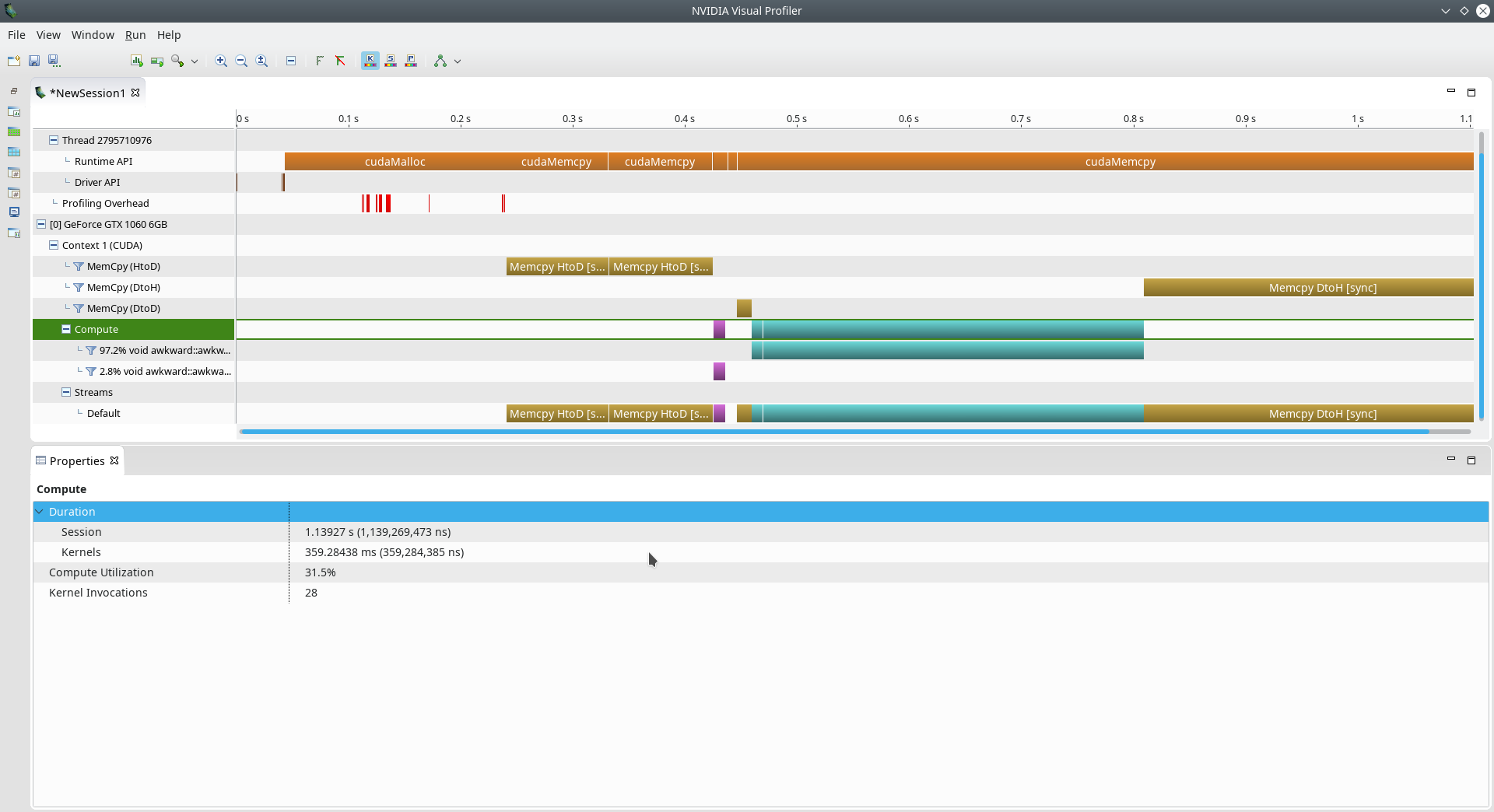Select the cudaMalloc interval in Runtime API

395,162
